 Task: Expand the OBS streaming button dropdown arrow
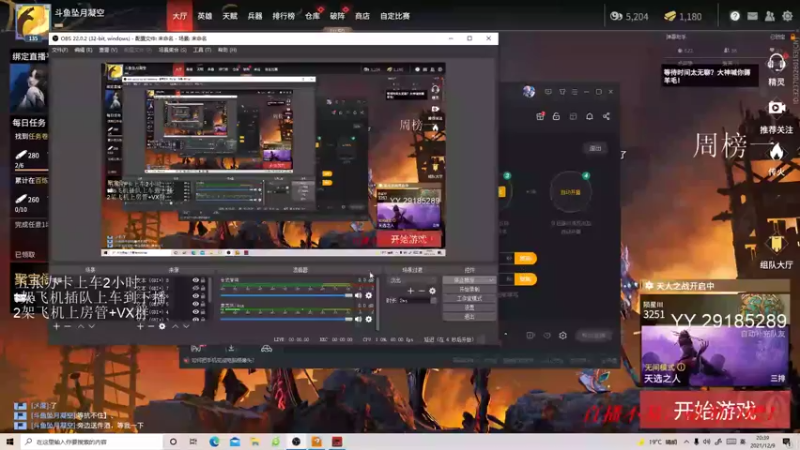tap(491, 280)
